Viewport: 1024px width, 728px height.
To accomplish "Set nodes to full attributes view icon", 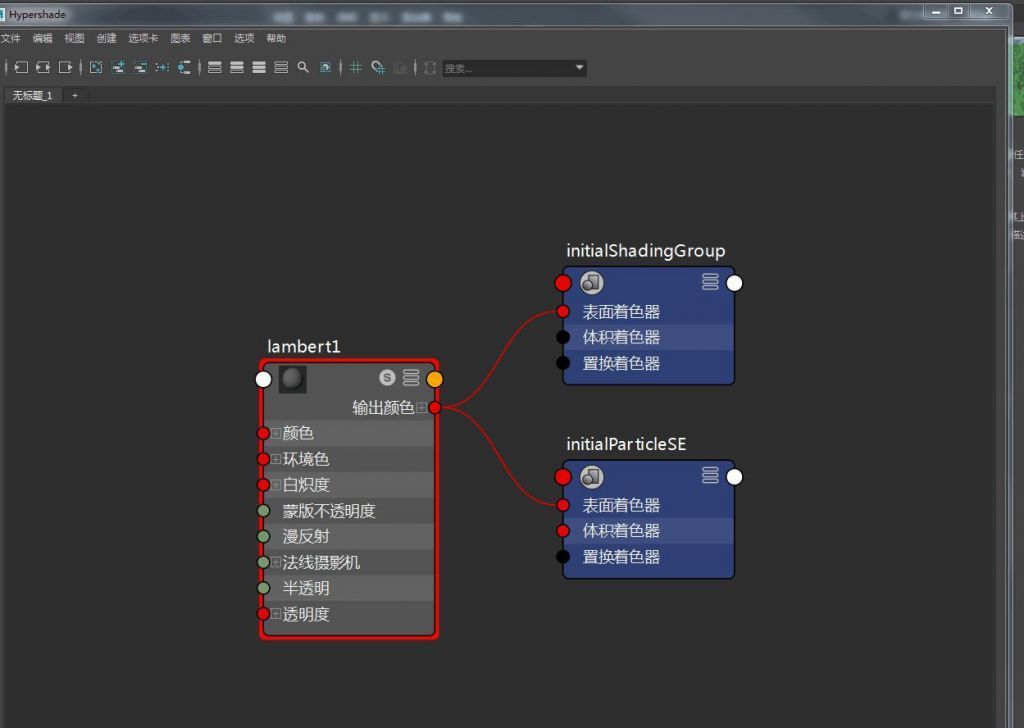I will tap(259, 67).
